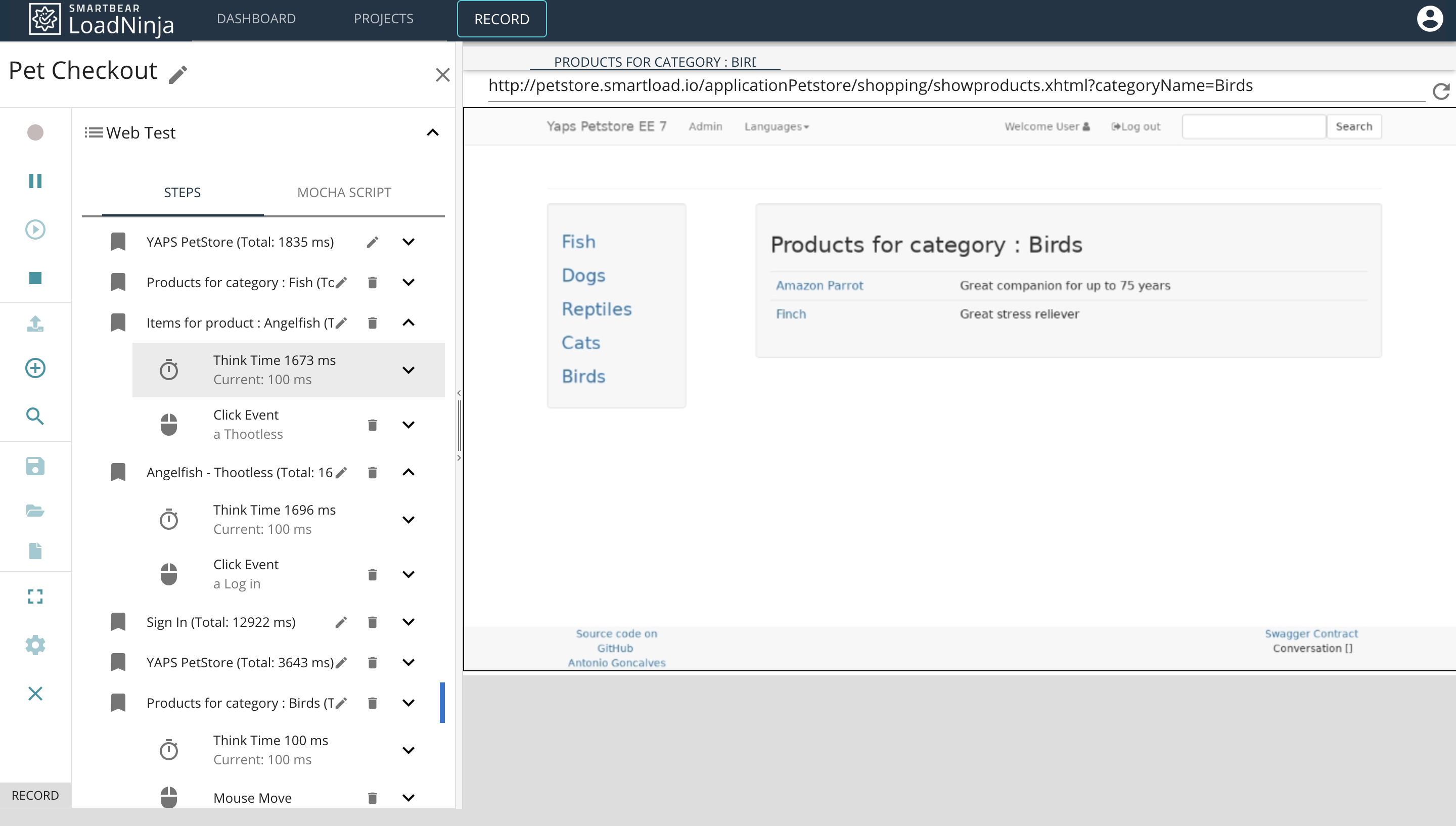Expand the Think Time 1673 ms step

tap(408, 370)
